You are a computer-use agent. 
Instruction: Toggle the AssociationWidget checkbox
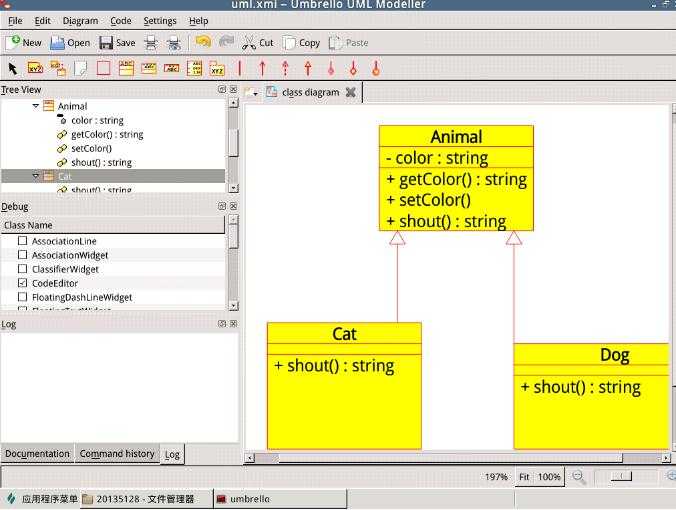22,255
